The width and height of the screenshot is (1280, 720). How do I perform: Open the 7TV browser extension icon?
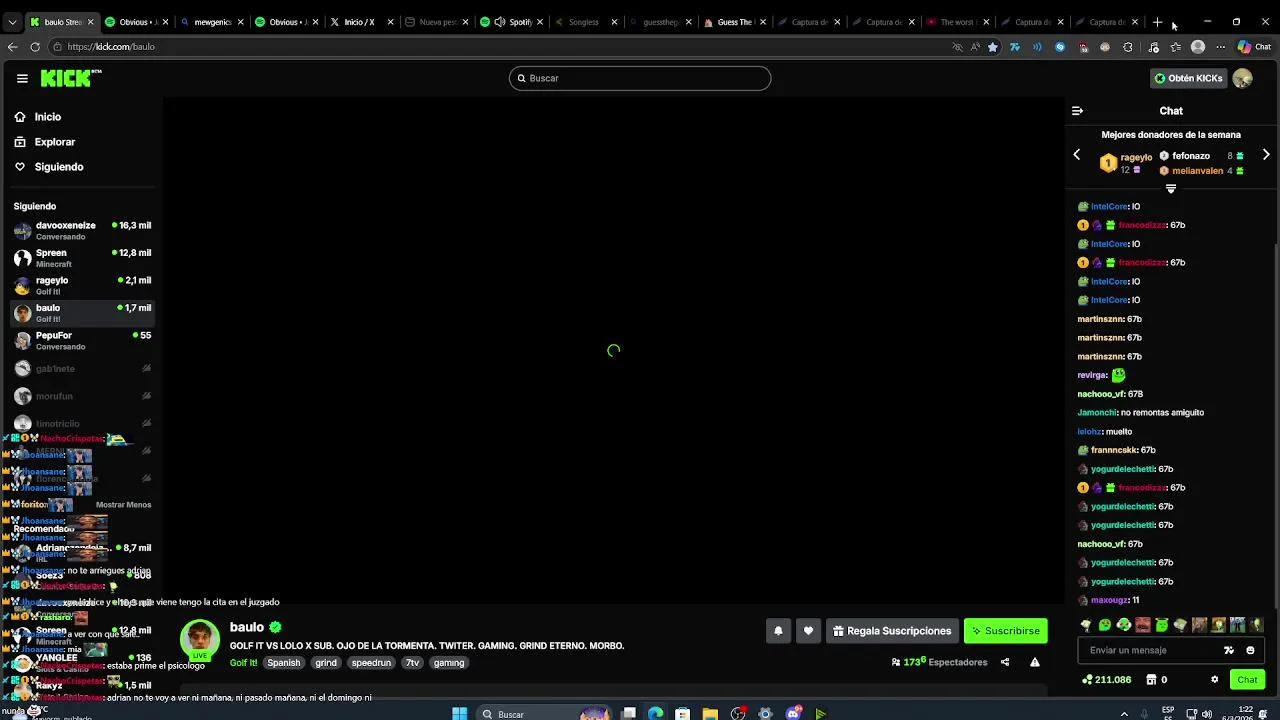tap(1015, 47)
